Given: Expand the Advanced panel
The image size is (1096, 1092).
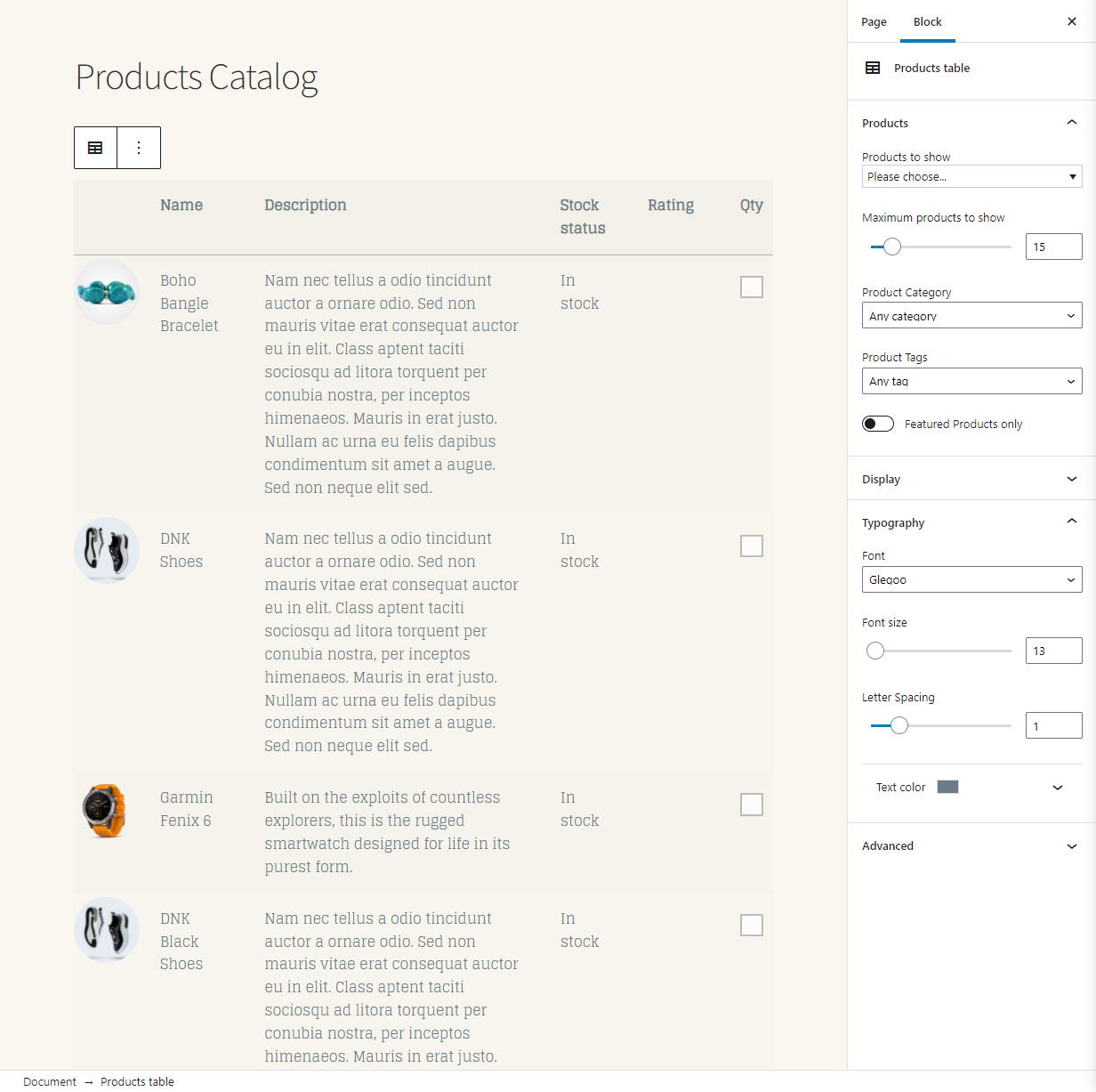Looking at the screenshot, I should click(x=971, y=845).
